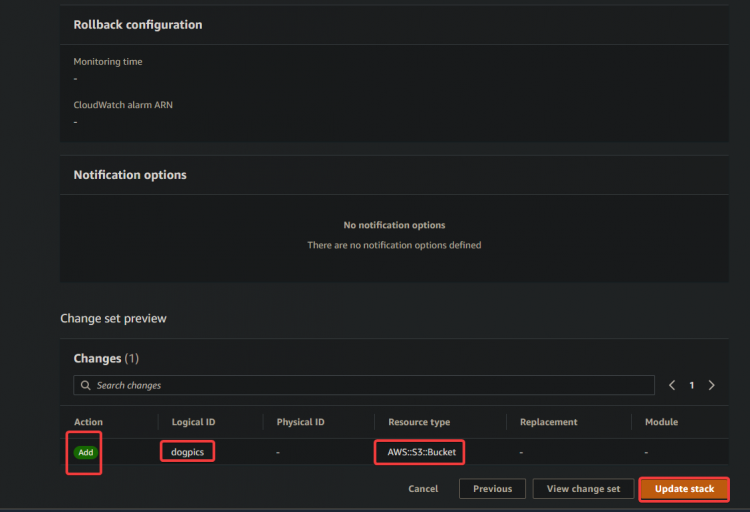The image size is (750, 512).
Task: Sort by the Action column header
Action: (88, 422)
